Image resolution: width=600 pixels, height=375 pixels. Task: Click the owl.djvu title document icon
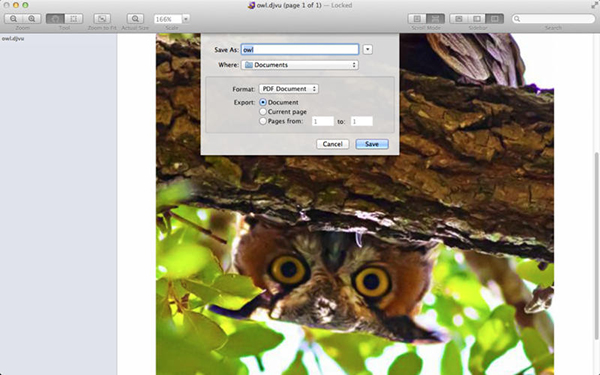[251, 5]
